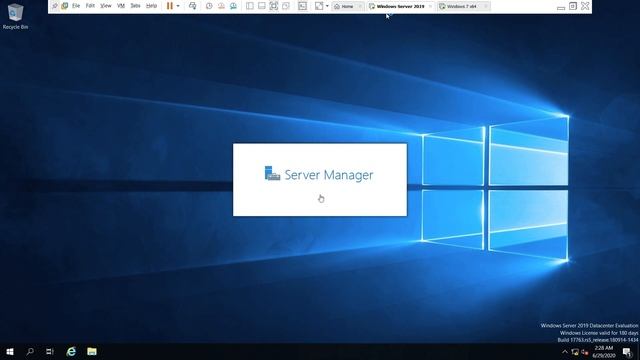Open taskbar search magnifier
This screenshot has width=640, height=360.
click(x=30, y=351)
